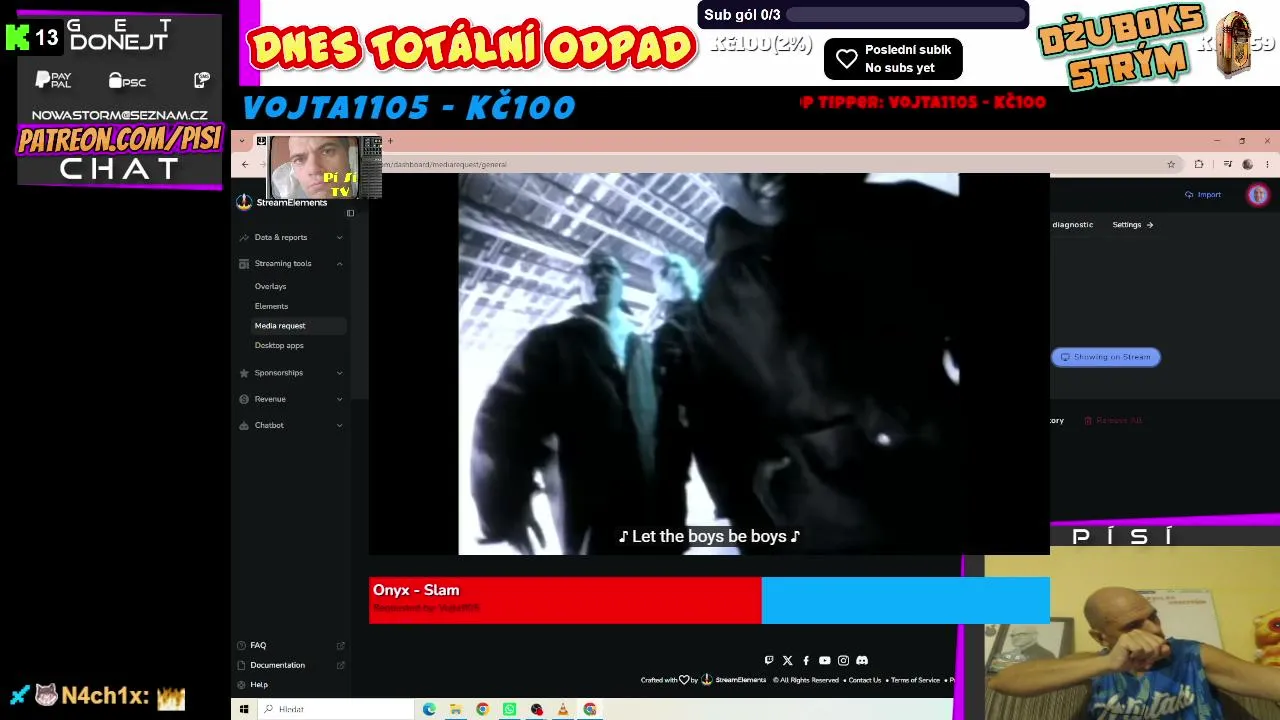This screenshot has width=1280, height=720.
Task: Open the account avatar in StreamElements header
Action: click(1258, 195)
